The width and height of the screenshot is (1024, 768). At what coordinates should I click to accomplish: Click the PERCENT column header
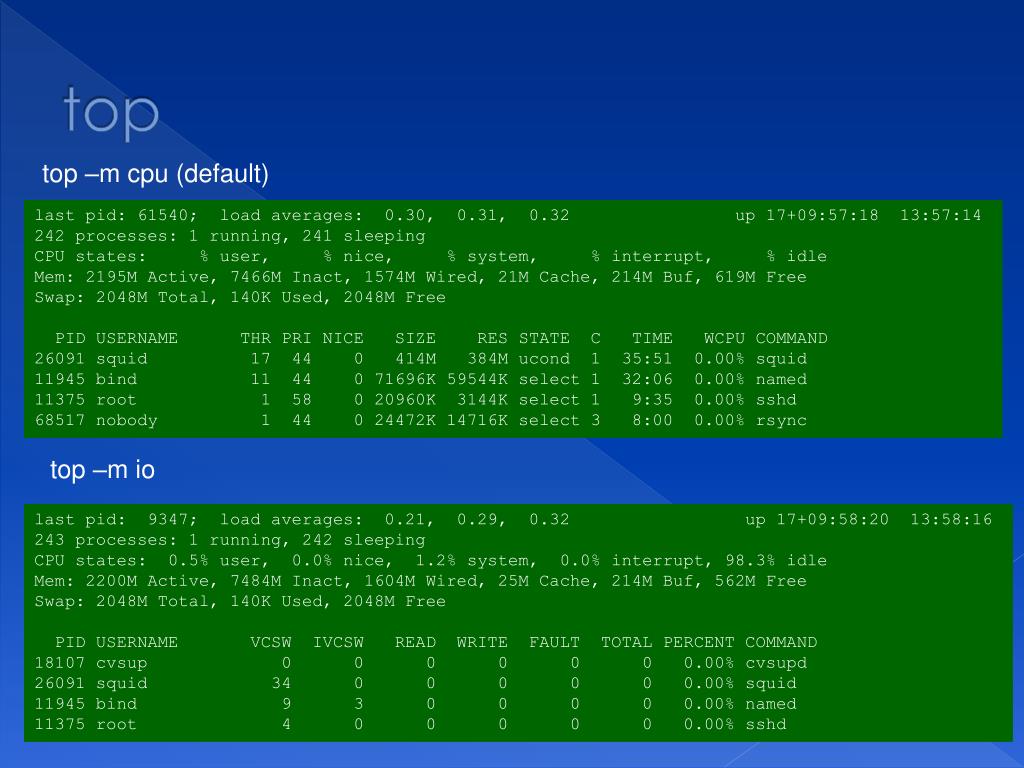(699, 643)
